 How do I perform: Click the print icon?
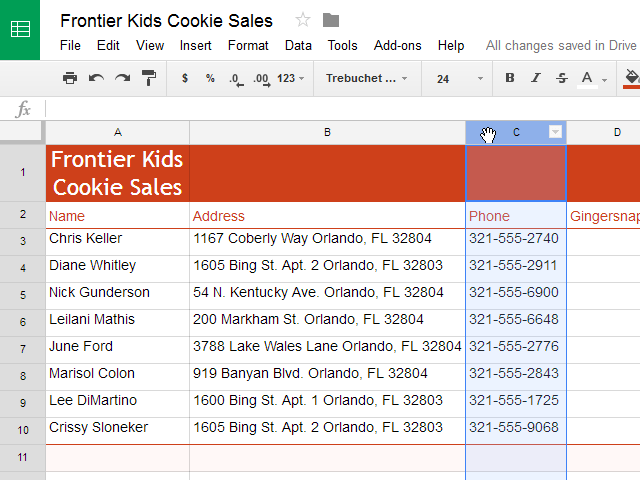(x=70, y=78)
